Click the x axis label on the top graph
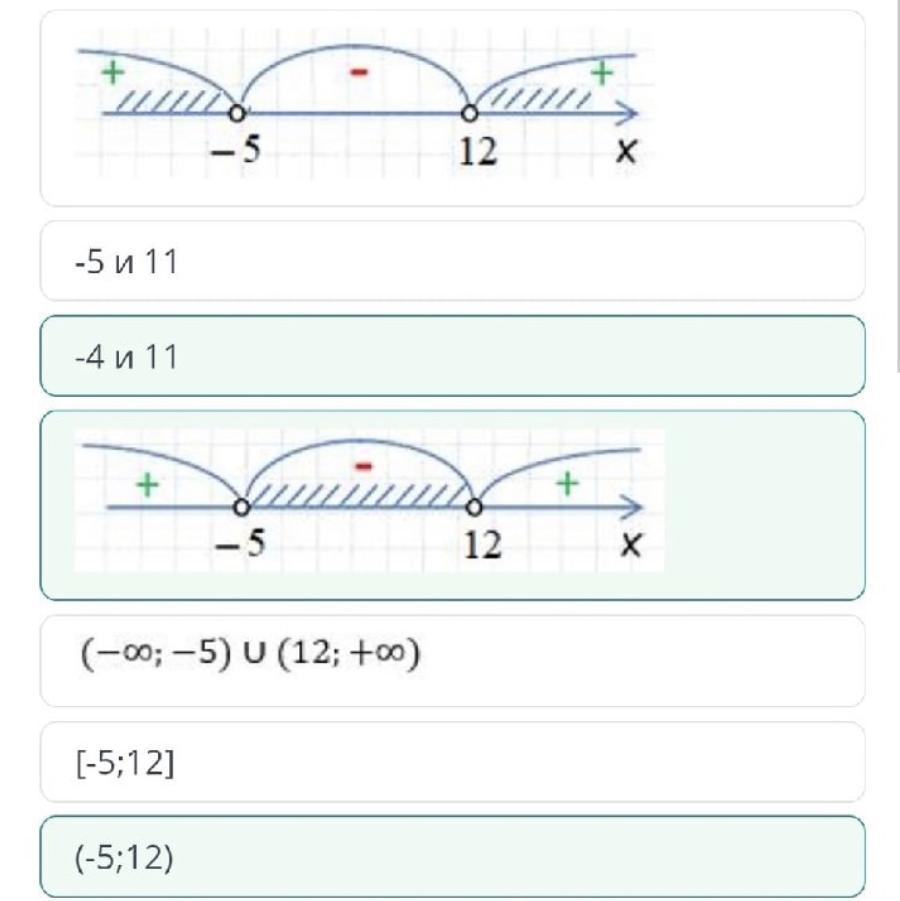The width and height of the screenshot is (900, 901). coord(627,152)
